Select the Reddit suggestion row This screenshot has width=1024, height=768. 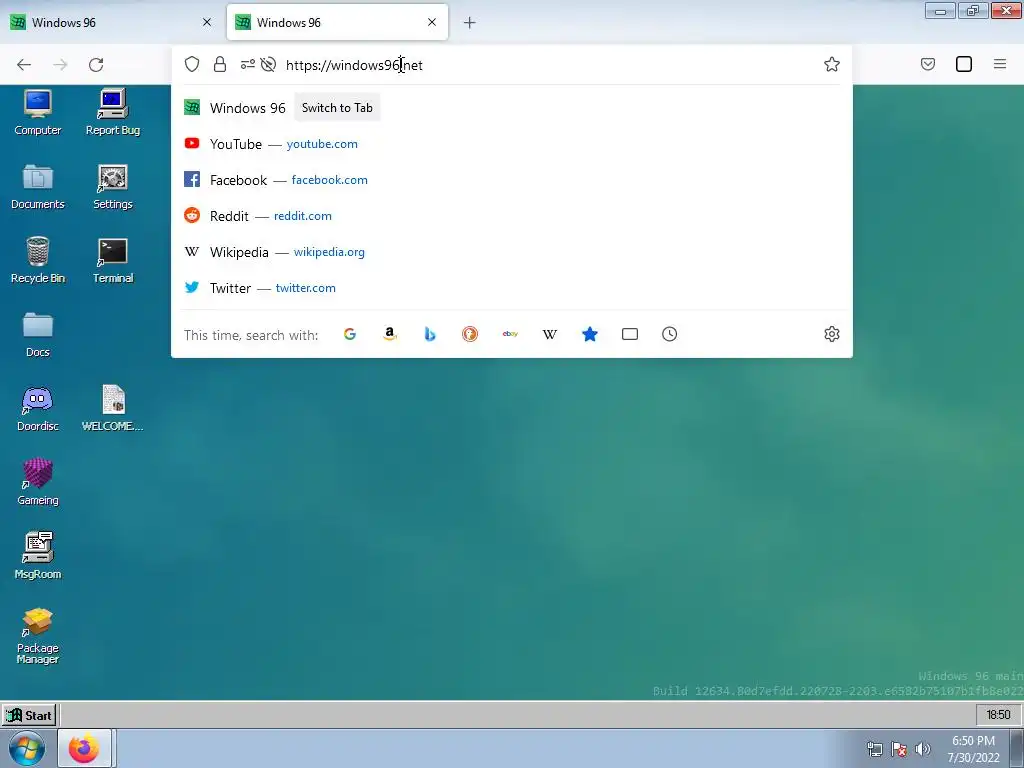pyautogui.click(x=511, y=216)
